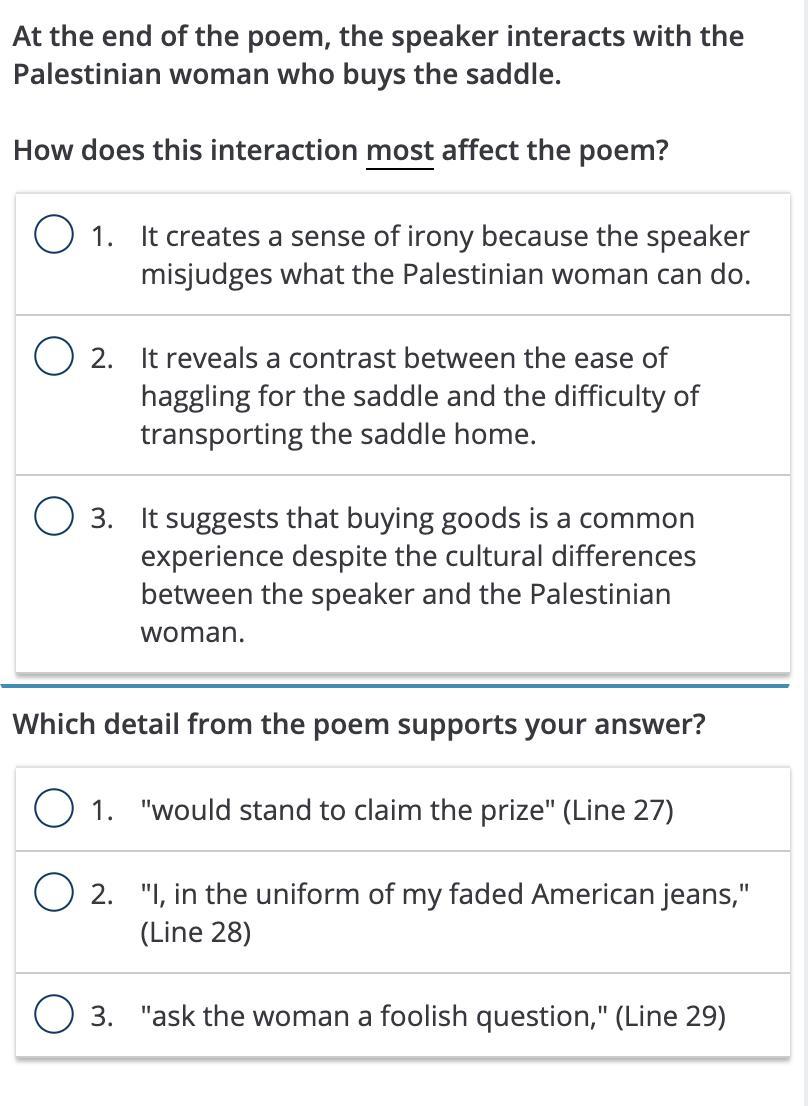Click the "(Line 28)" citation
The height and width of the screenshot is (1106, 808).
pos(196,932)
